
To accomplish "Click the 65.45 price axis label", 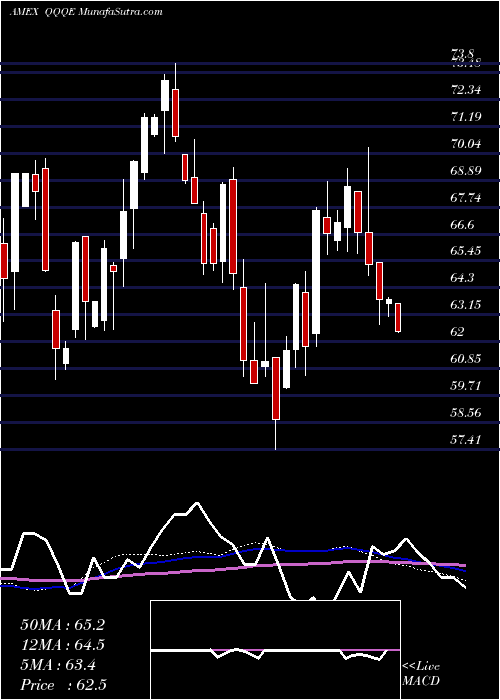I will (466, 251).
